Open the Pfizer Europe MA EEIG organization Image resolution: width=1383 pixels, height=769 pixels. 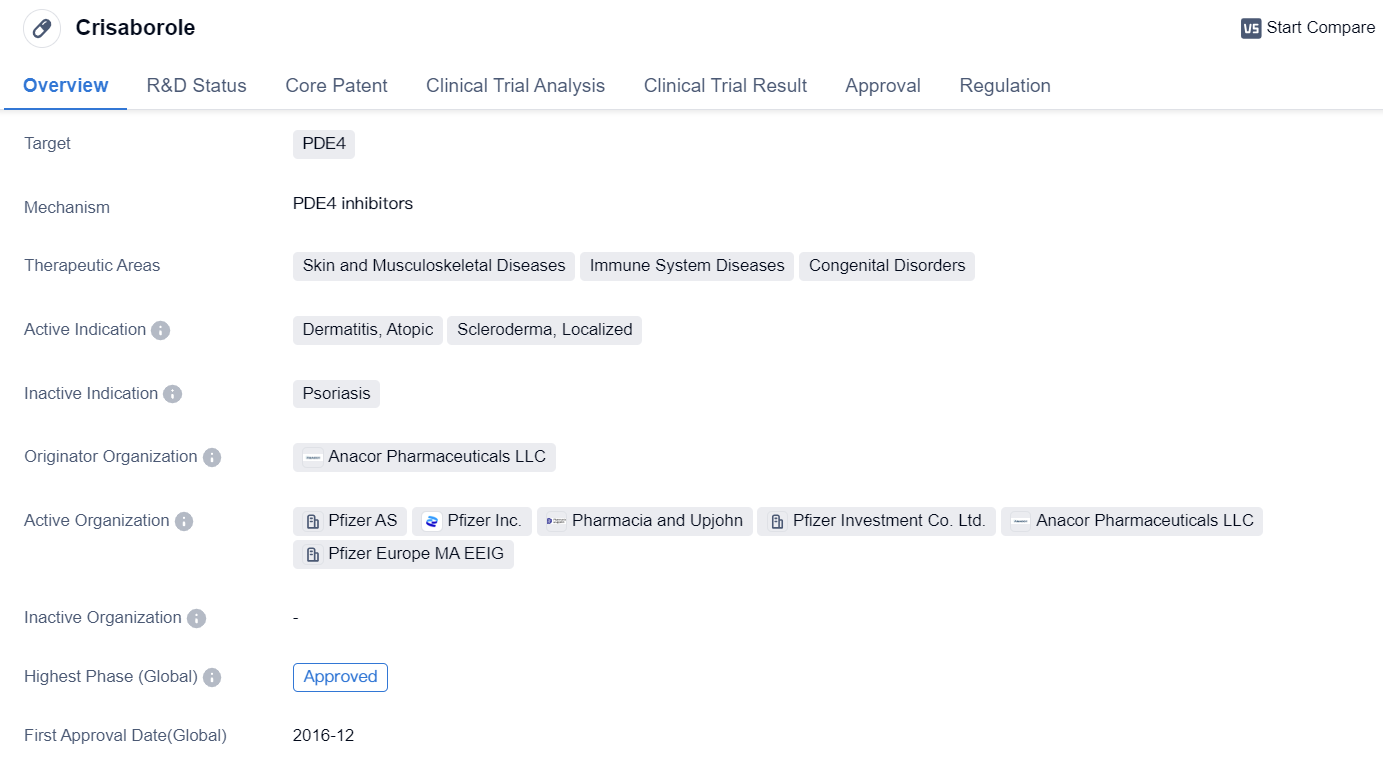tap(403, 554)
